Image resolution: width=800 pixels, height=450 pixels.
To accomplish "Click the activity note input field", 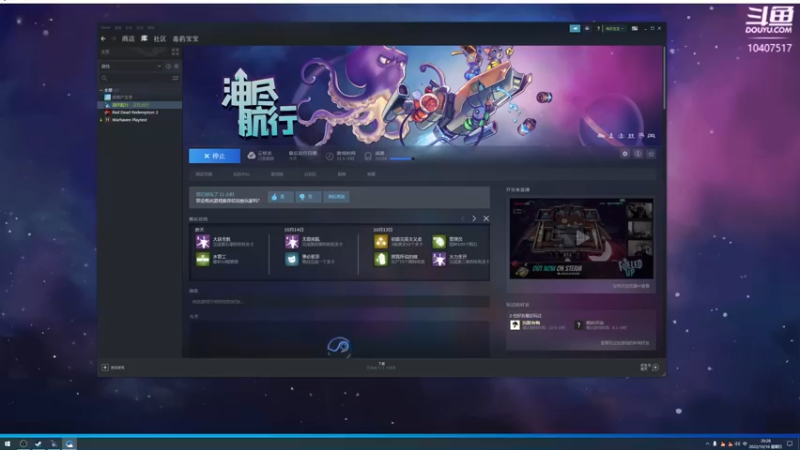I will pyautogui.click(x=339, y=302).
